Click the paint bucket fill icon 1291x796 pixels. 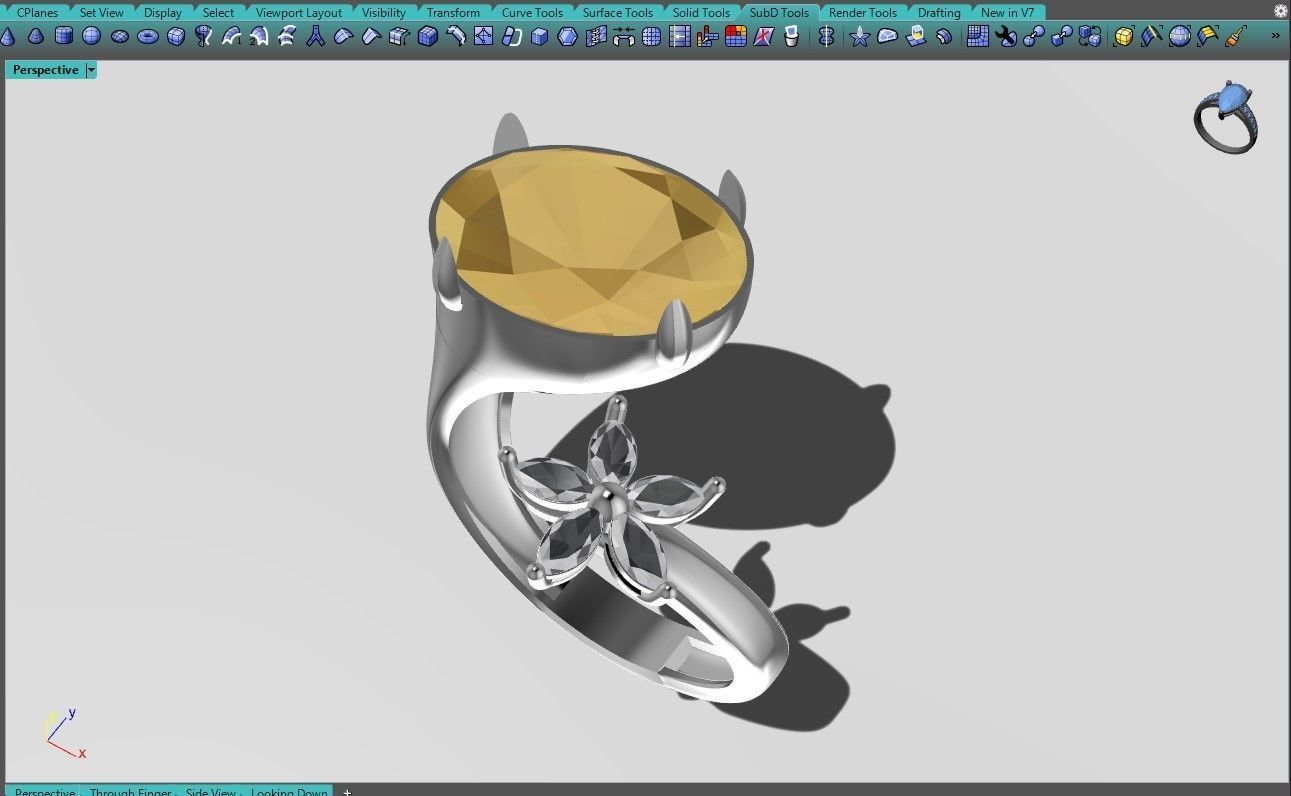click(x=792, y=37)
